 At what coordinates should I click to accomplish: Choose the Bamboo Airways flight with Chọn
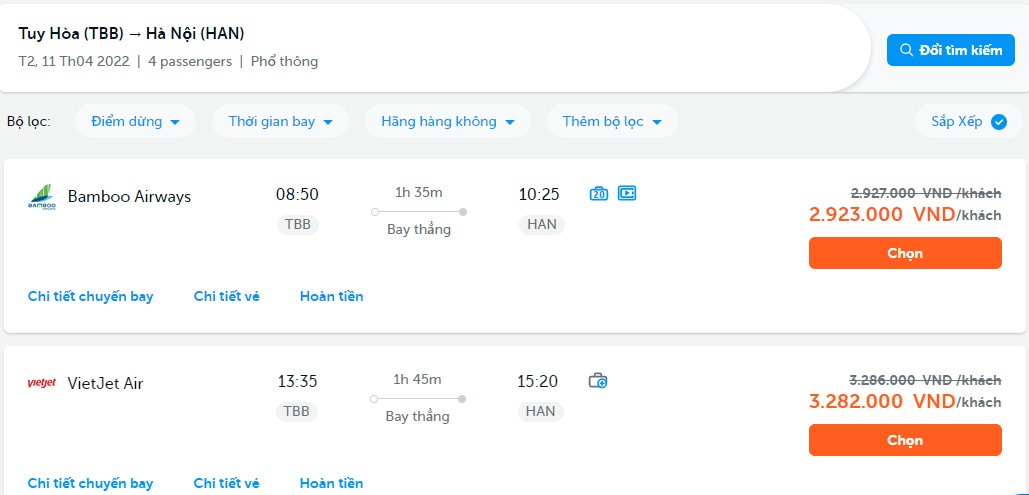pyautogui.click(x=904, y=253)
